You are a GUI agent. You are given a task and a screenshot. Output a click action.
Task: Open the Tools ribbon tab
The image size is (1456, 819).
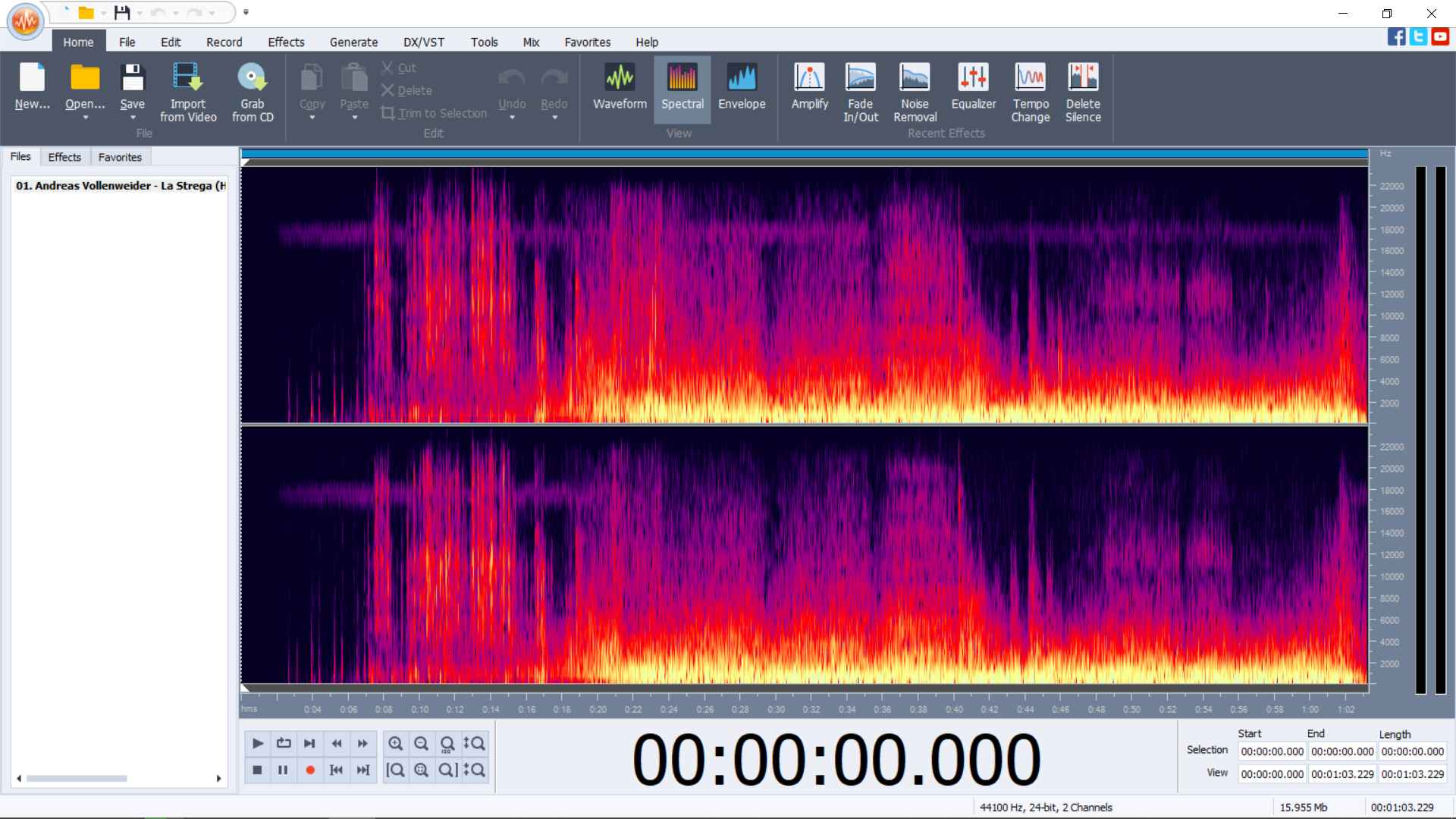[x=484, y=42]
